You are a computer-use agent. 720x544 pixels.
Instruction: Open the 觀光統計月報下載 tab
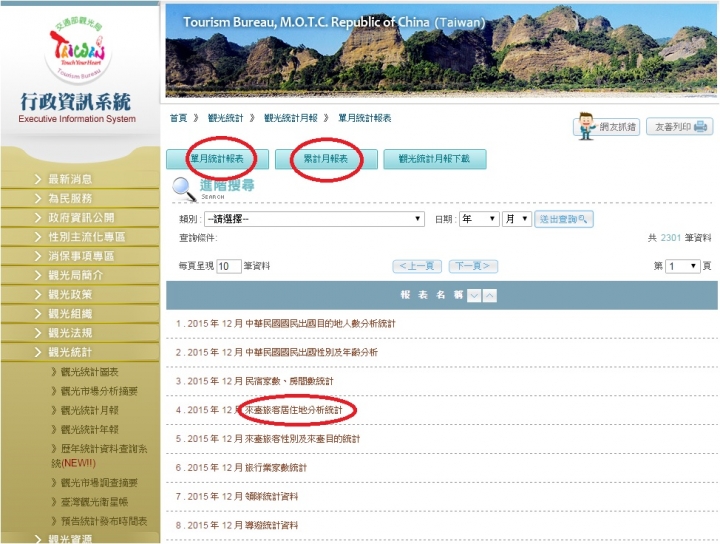click(434, 159)
